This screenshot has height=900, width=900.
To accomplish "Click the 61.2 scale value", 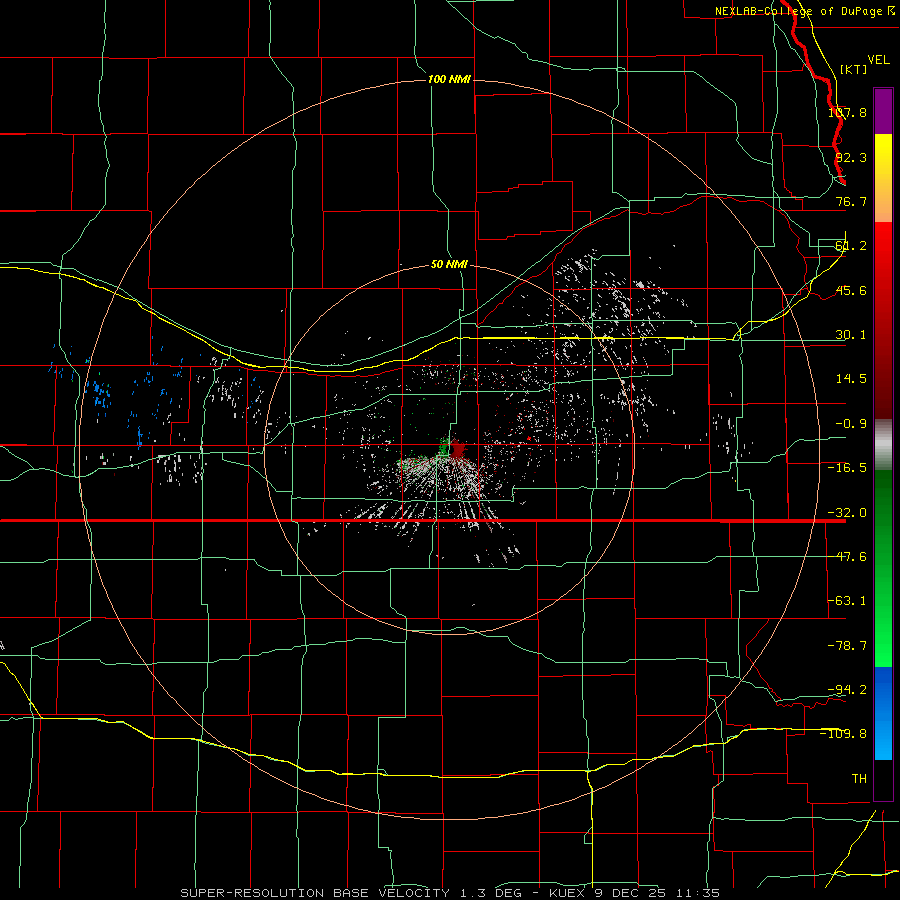I will (851, 246).
